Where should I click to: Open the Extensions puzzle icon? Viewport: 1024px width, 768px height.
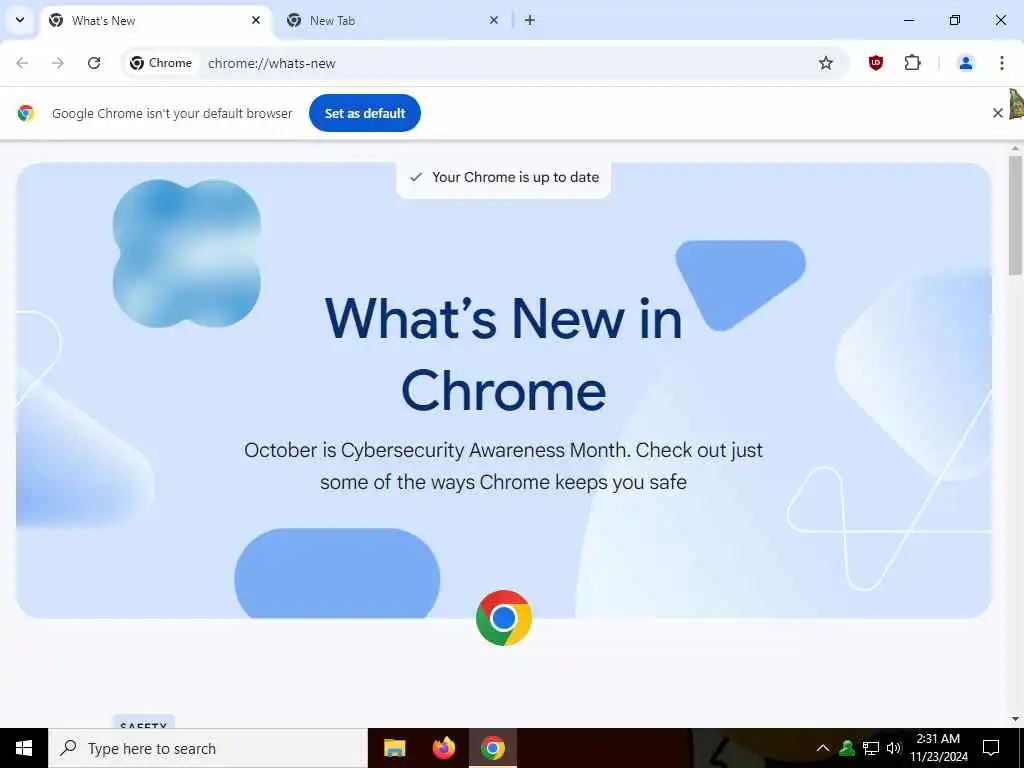912,63
